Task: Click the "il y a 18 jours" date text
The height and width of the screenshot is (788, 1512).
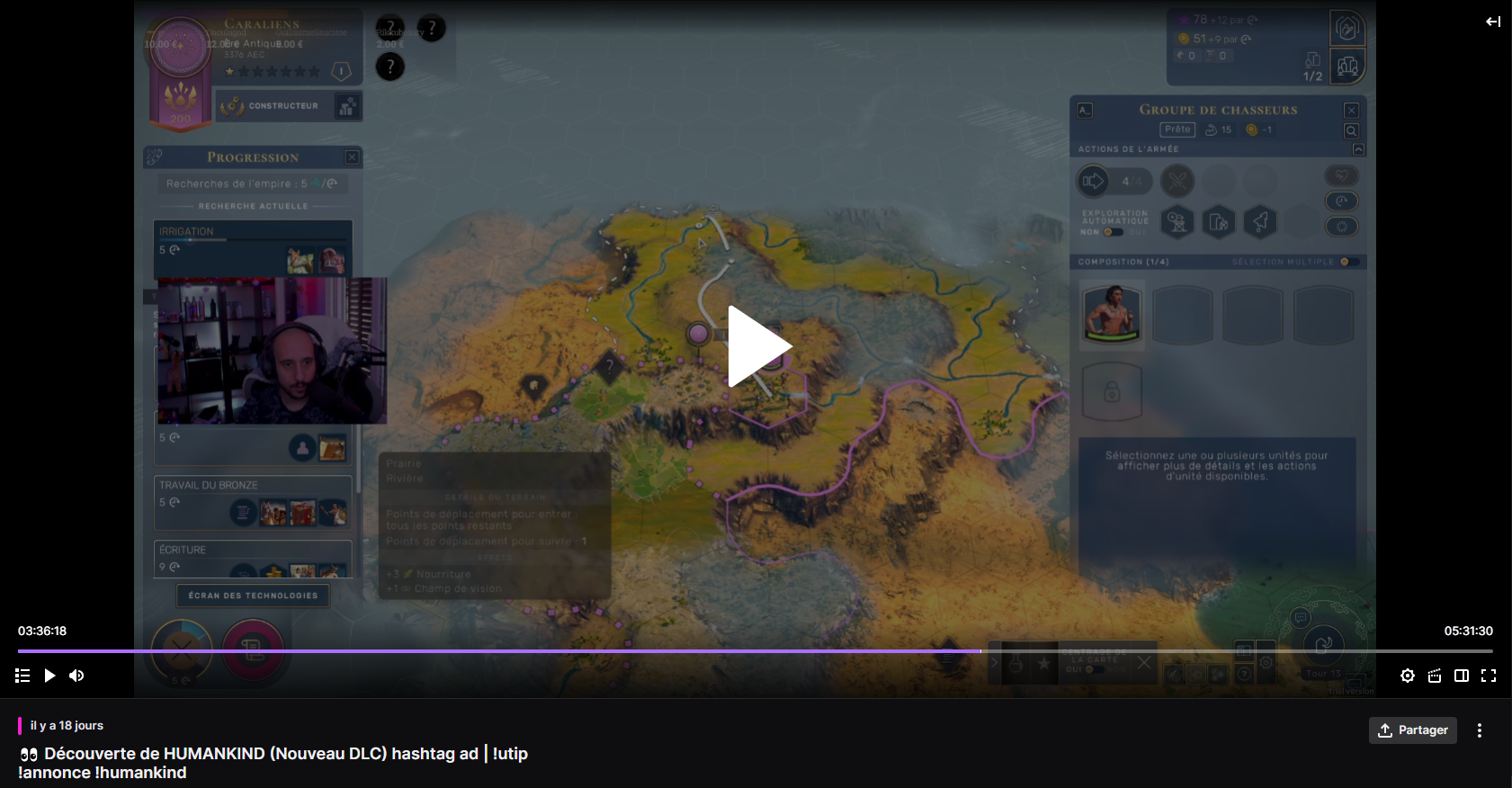Action: click(x=67, y=725)
